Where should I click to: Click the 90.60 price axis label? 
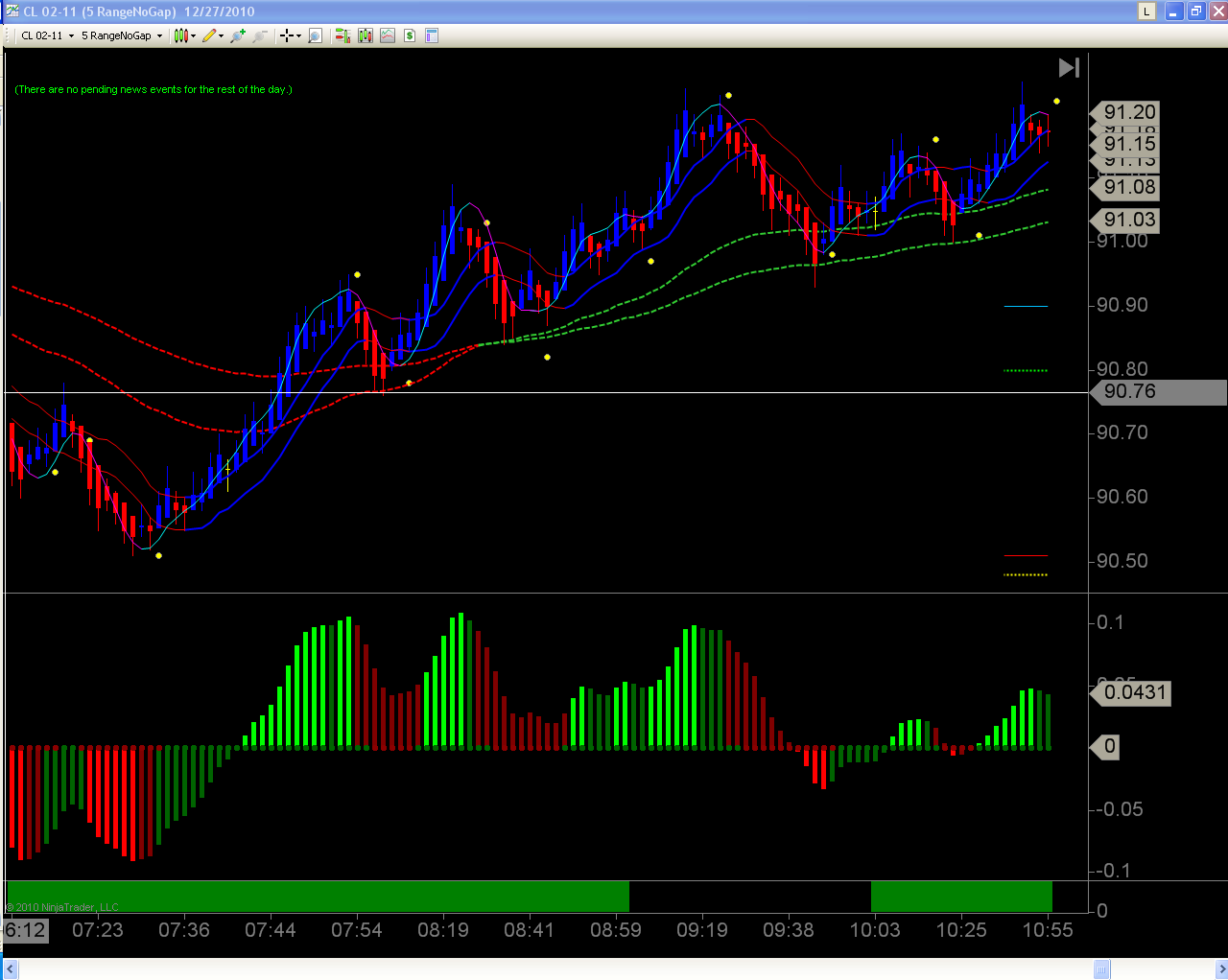[x=1122, y=497]
